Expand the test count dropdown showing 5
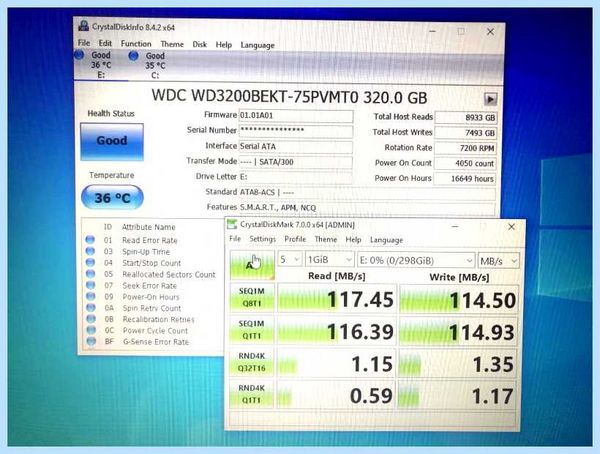Viewport: 600px width, 454px height. tap(290, 260)
